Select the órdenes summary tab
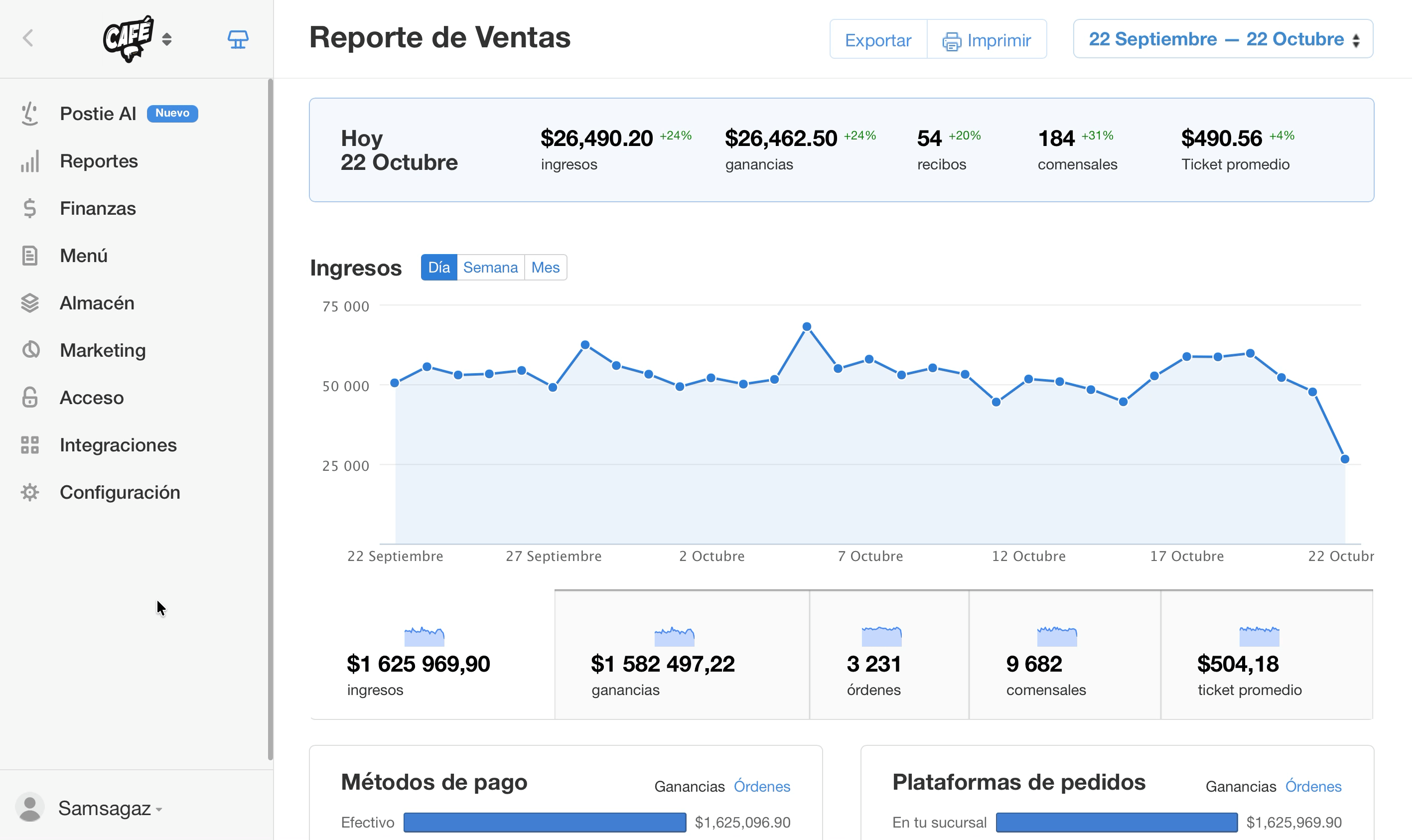 (x=889, y=655)
